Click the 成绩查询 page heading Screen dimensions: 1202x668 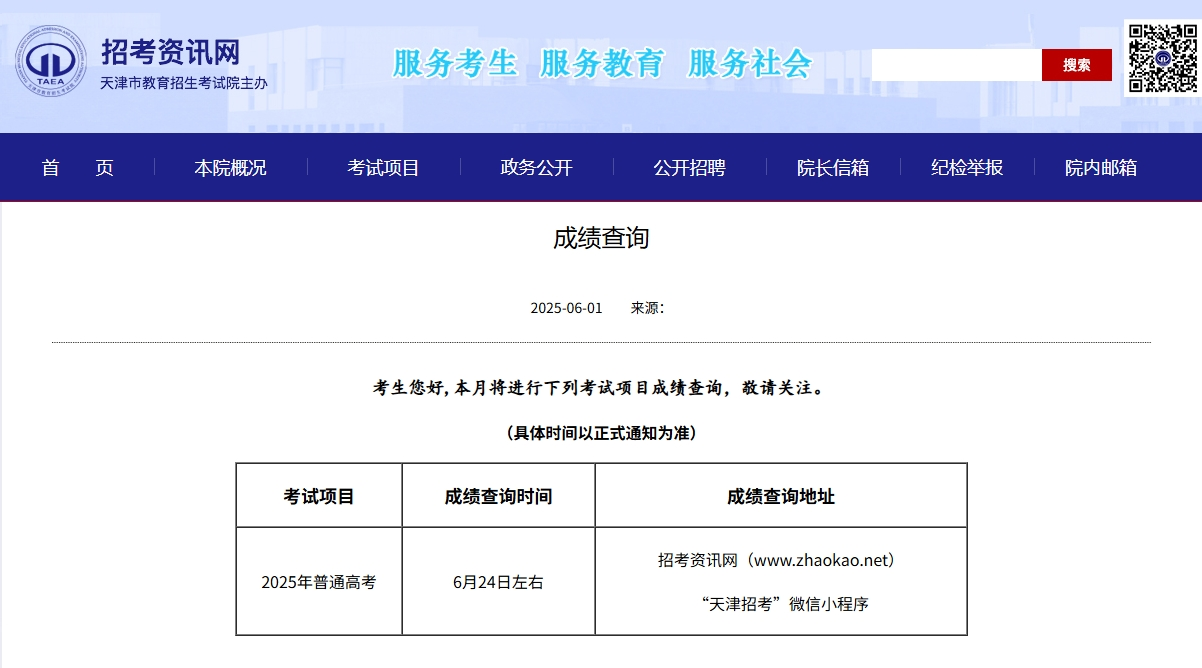click(x=601, y=238)
